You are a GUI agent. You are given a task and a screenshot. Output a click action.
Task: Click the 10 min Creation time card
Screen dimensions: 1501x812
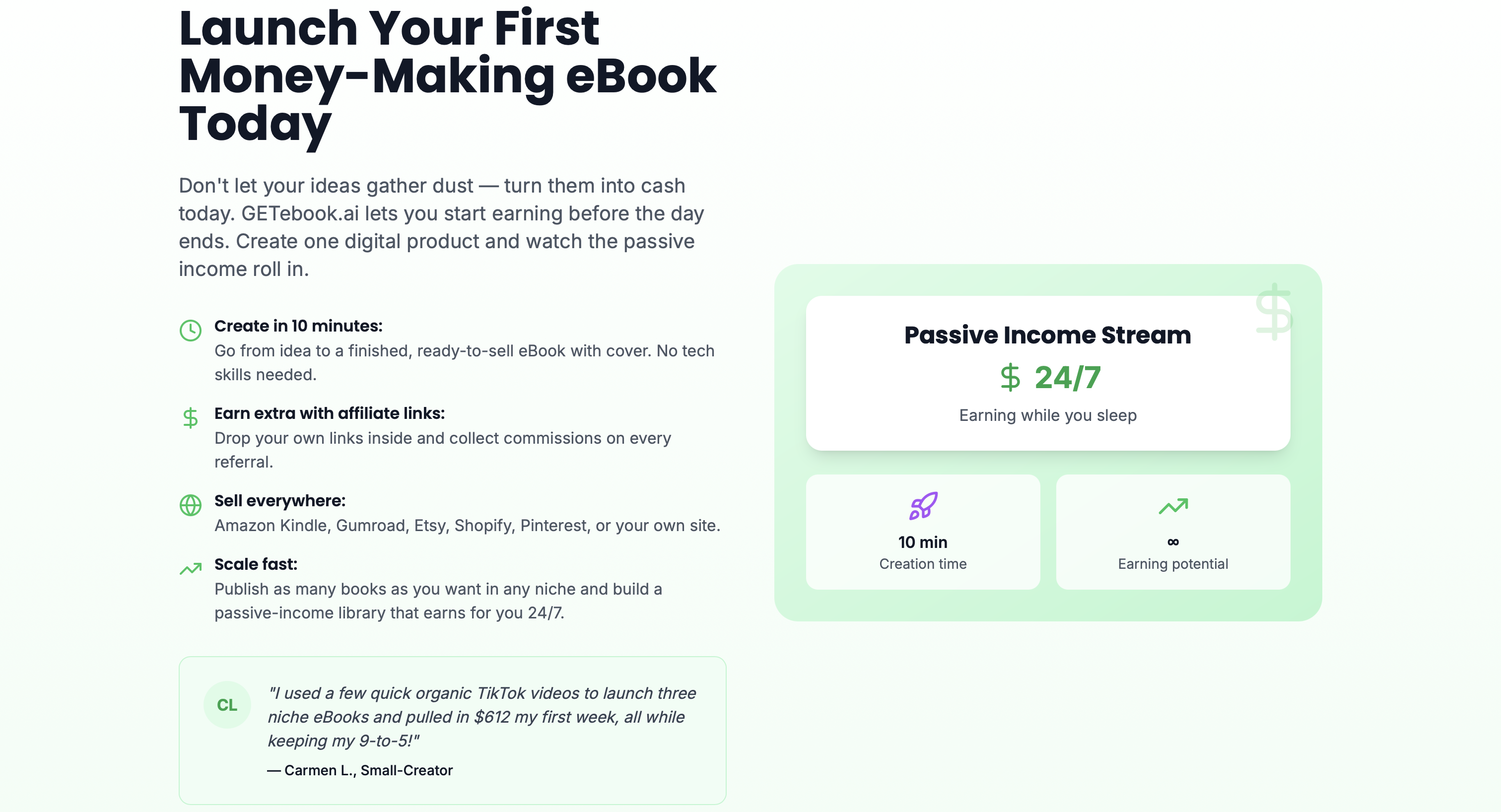(x=923, y=532)
